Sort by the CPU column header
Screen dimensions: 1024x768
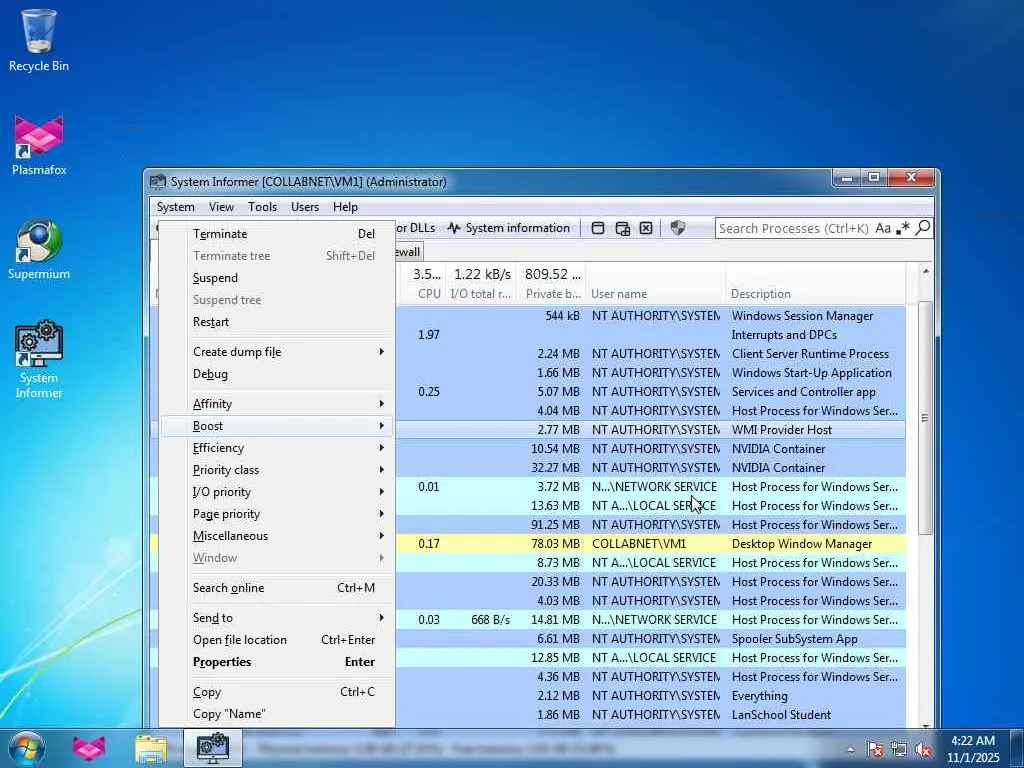click(422, 284)
